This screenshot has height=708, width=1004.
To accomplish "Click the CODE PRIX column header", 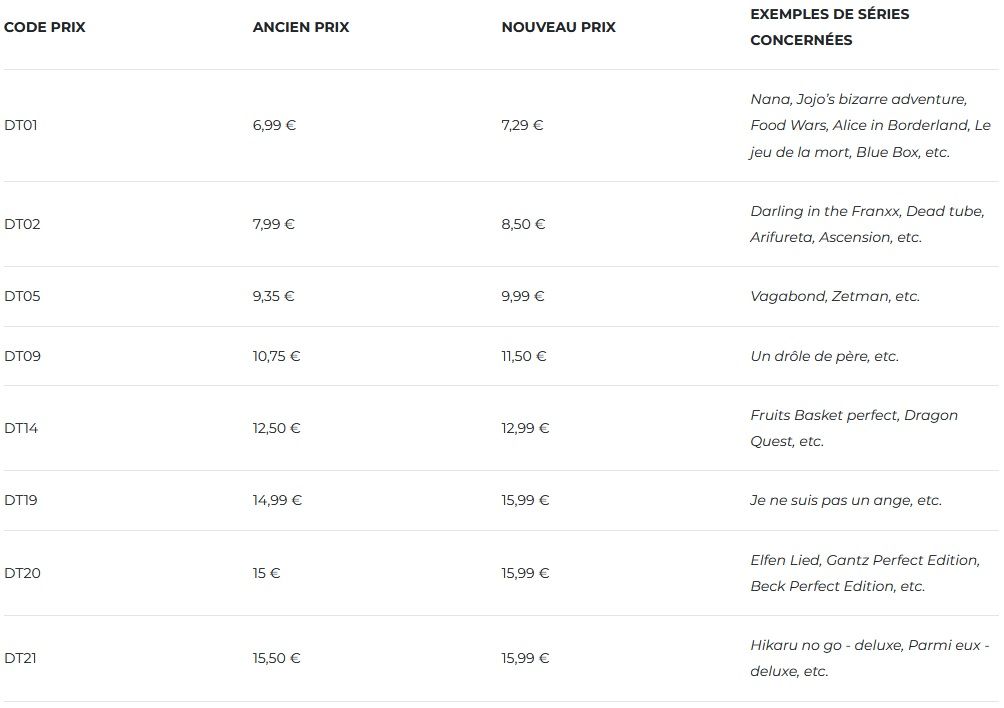I will coord(45,27).
